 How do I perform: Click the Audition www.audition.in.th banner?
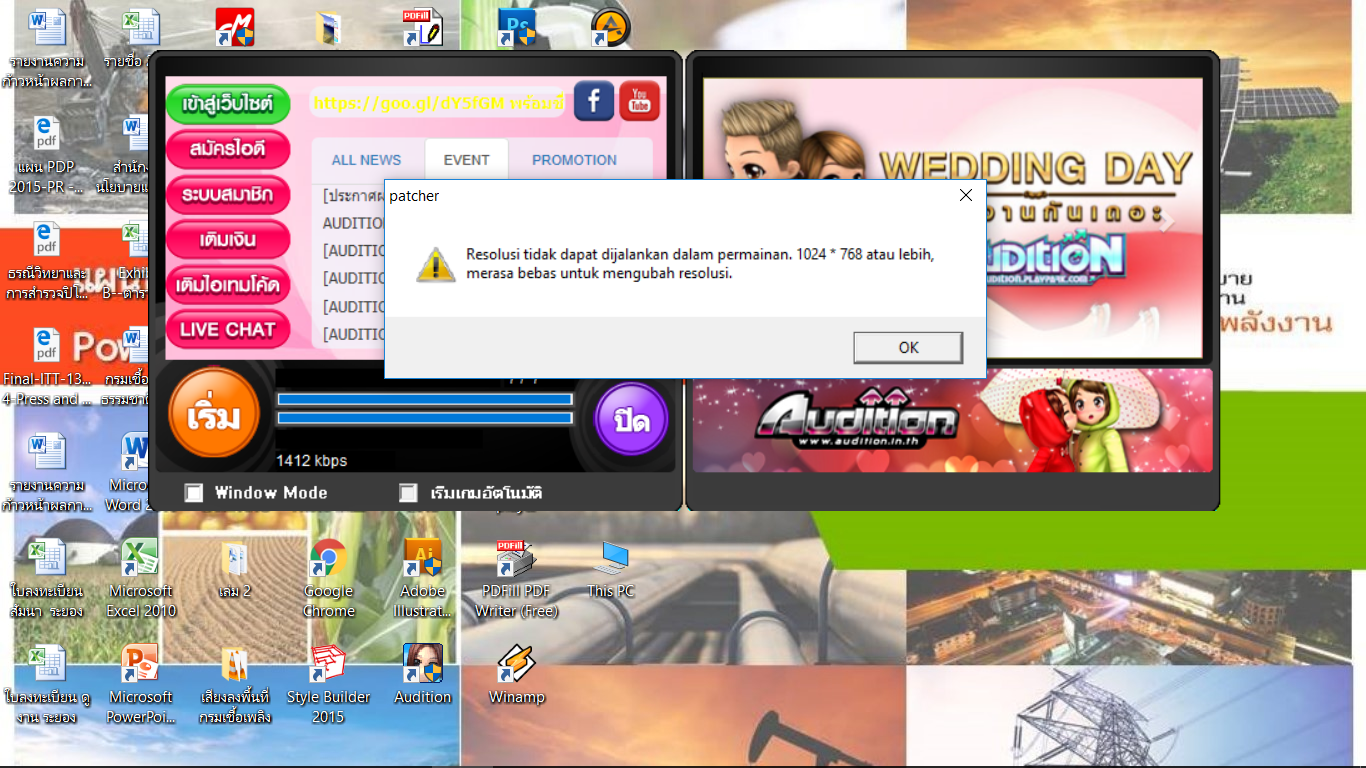coord(953,420)
